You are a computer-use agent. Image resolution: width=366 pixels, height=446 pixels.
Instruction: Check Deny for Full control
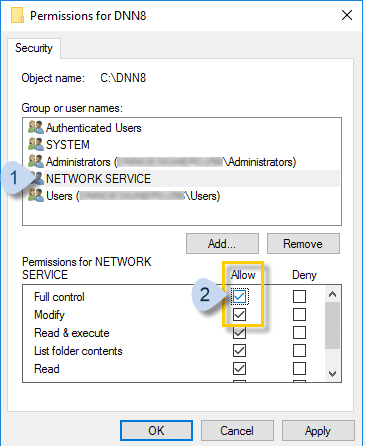pyautogui.click(x=299, y=296)
